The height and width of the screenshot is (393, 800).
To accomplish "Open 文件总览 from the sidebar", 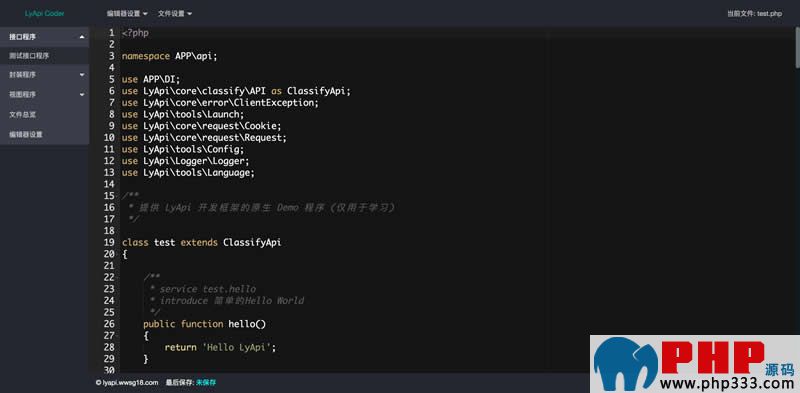I will 44,115.
